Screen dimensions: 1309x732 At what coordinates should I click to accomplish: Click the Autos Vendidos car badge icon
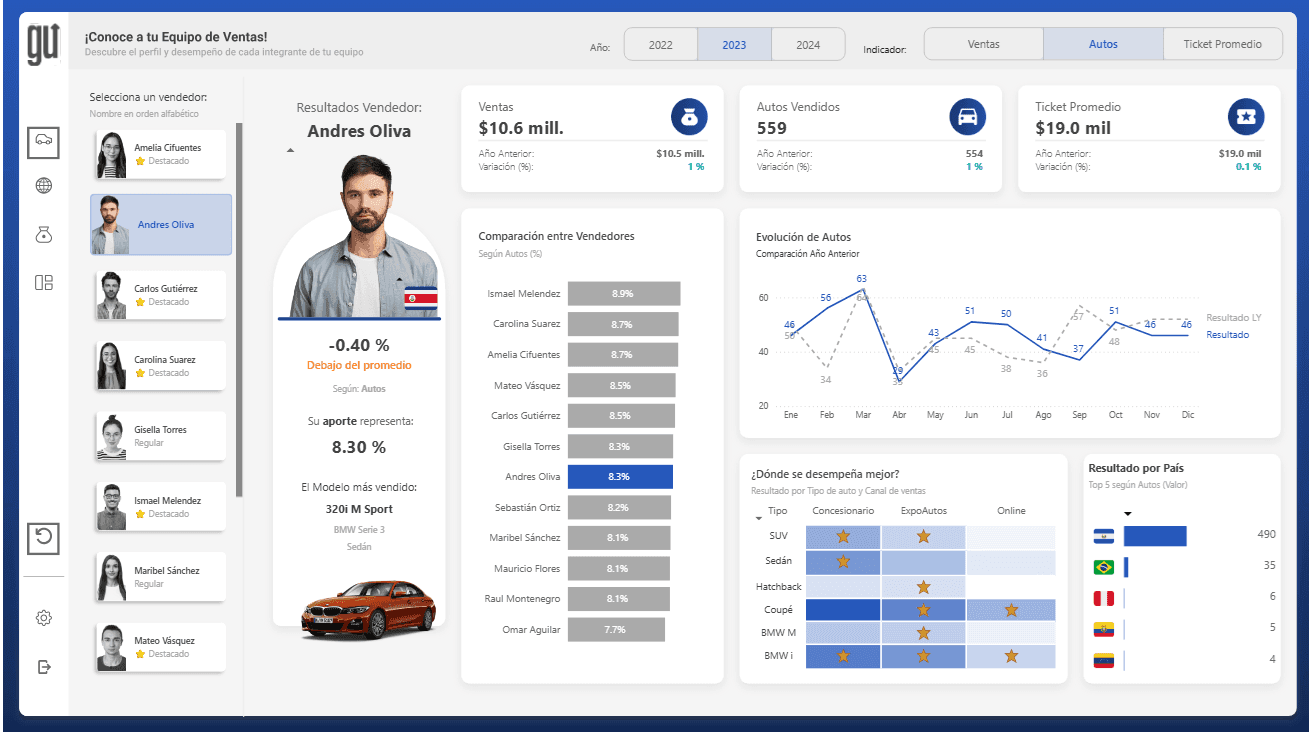[x=967, y=117]
